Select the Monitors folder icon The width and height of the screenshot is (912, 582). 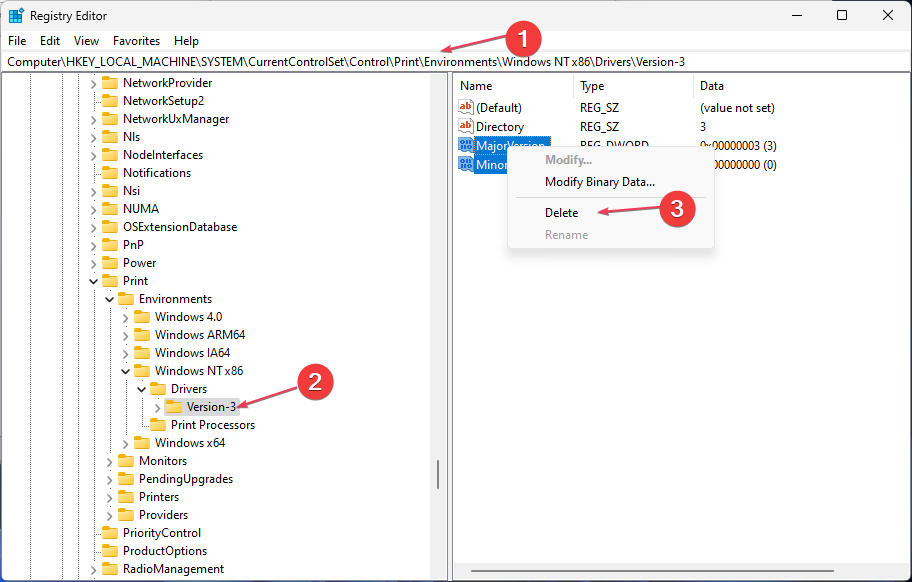click(x=126, y=461)
